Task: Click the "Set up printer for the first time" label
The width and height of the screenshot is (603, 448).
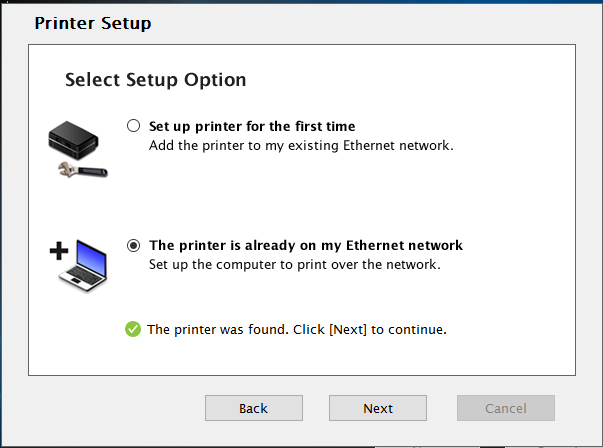Action: pyautogui.click(x=252, y=126)
